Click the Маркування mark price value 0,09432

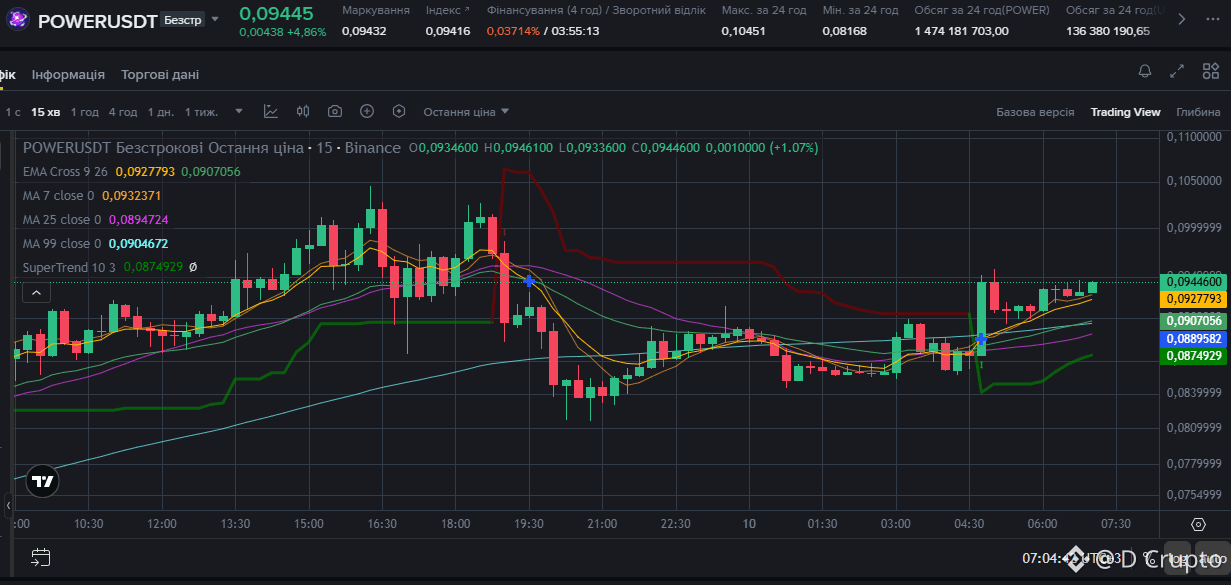(x=364, y=31)
